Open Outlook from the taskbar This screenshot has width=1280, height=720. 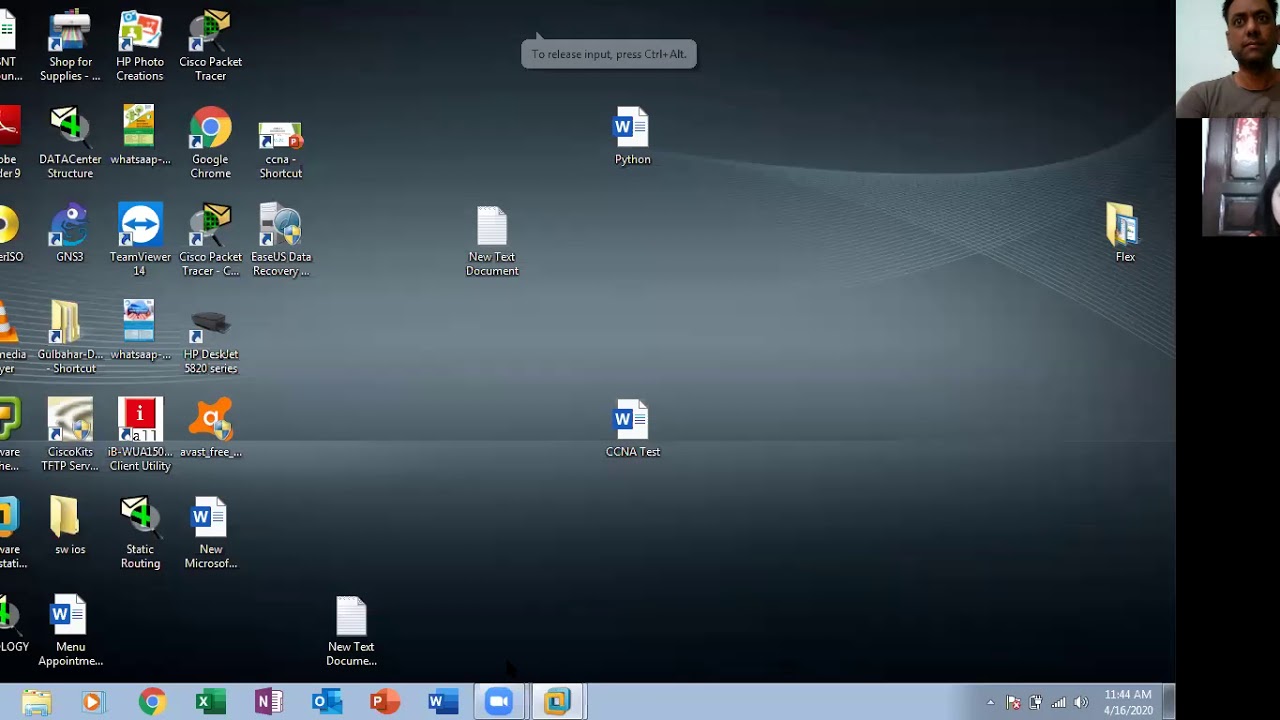pyautogui.click(x=326, y=702)
